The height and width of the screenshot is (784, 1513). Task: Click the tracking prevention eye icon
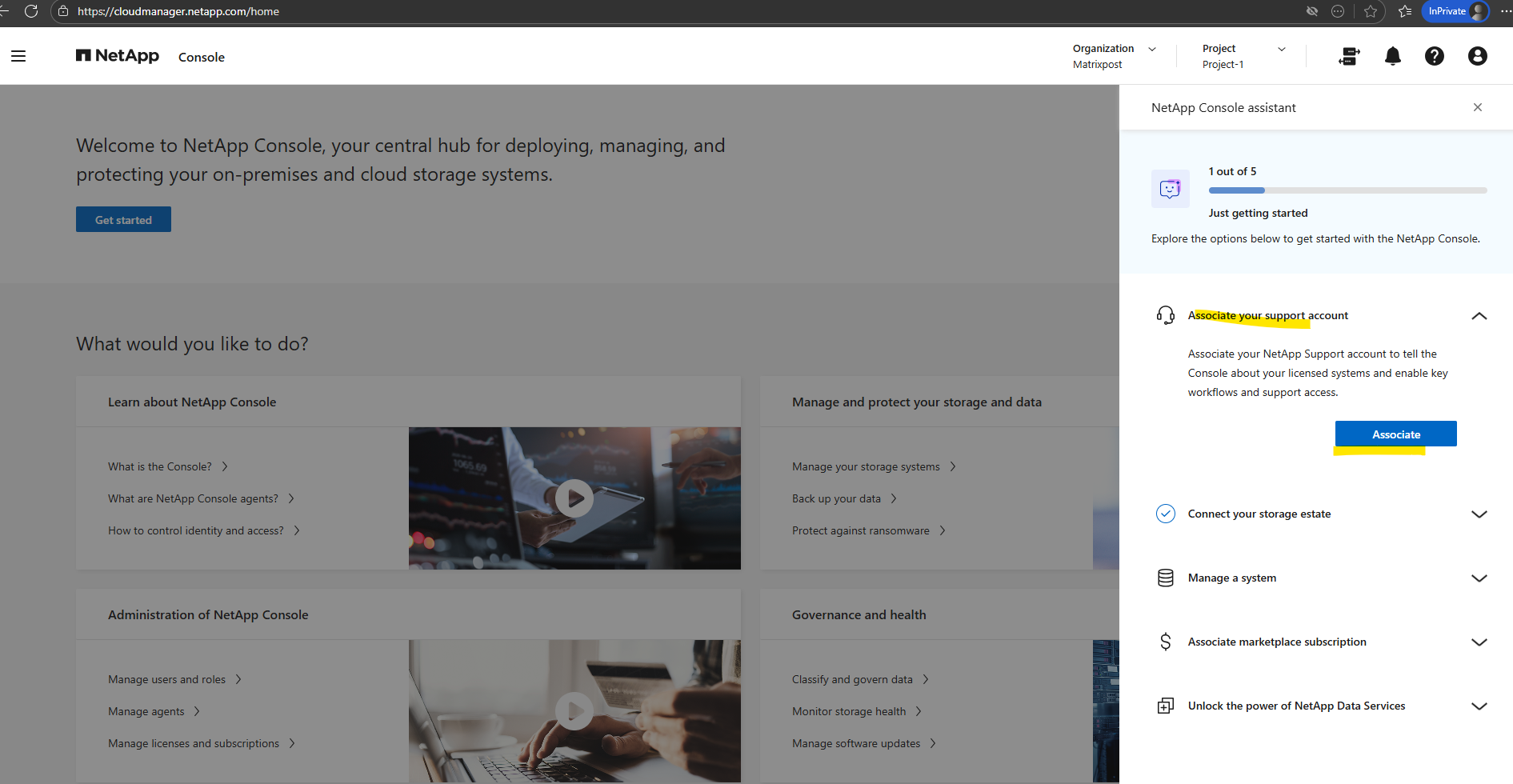click(1312, 11)
